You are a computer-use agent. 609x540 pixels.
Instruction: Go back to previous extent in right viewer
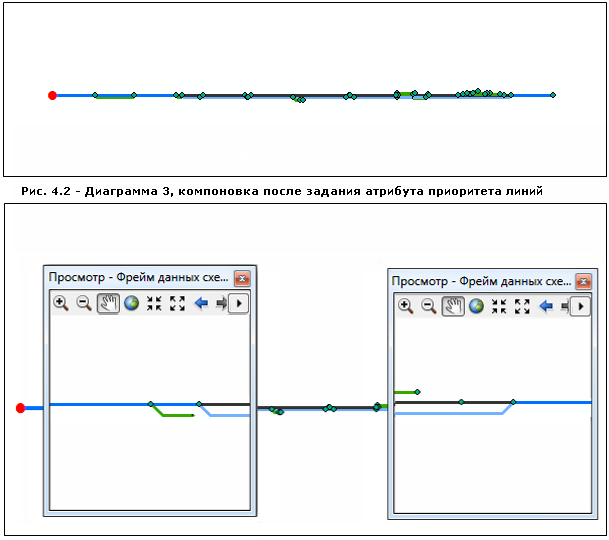[x=546, y=306]
